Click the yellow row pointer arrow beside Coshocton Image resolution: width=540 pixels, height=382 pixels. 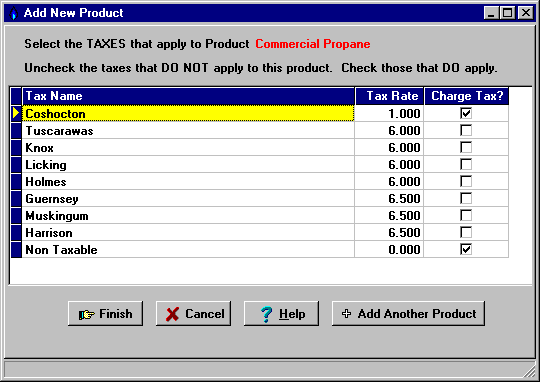(x=16, y=113)
